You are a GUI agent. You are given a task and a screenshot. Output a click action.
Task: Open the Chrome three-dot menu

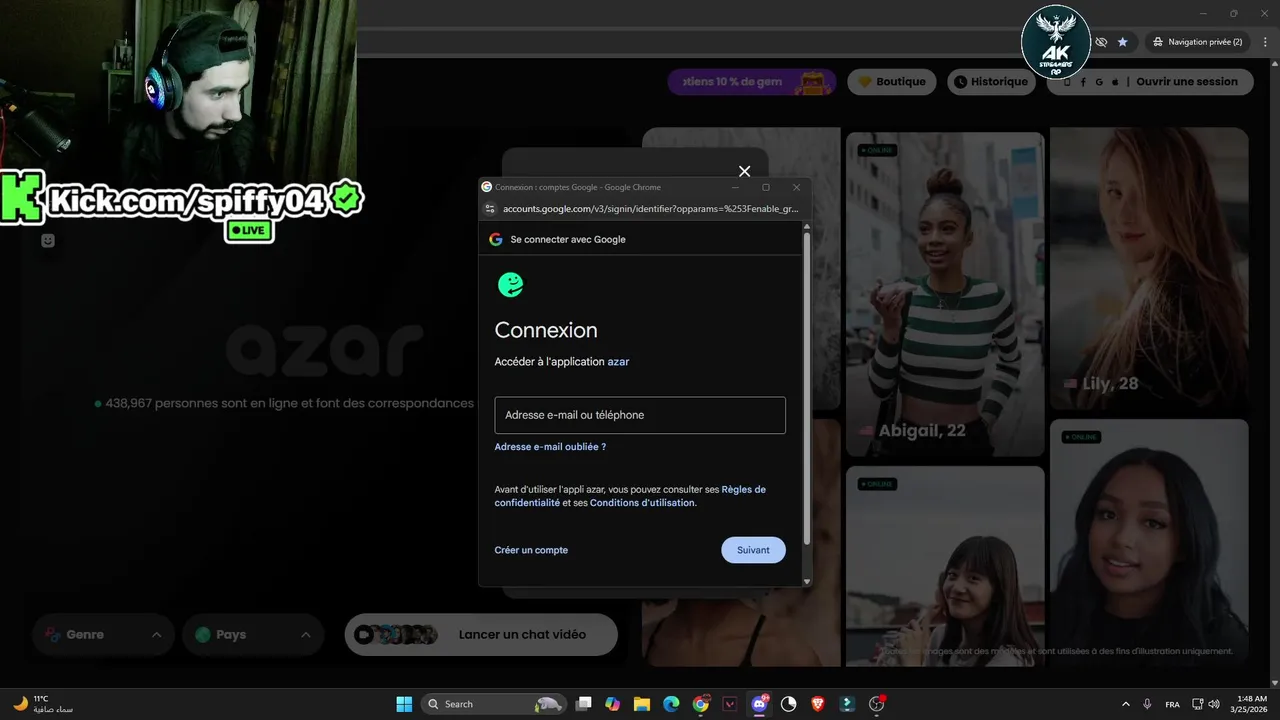(1265, 42)
